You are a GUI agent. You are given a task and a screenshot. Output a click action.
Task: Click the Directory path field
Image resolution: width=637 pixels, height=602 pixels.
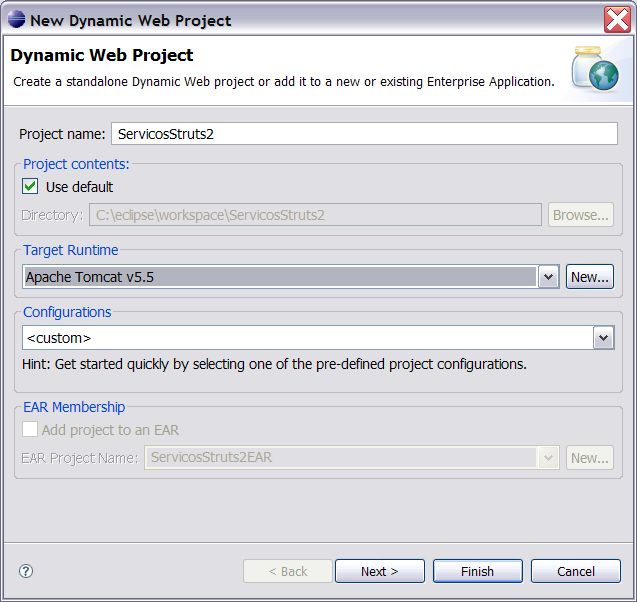click(x=315, y=215)
